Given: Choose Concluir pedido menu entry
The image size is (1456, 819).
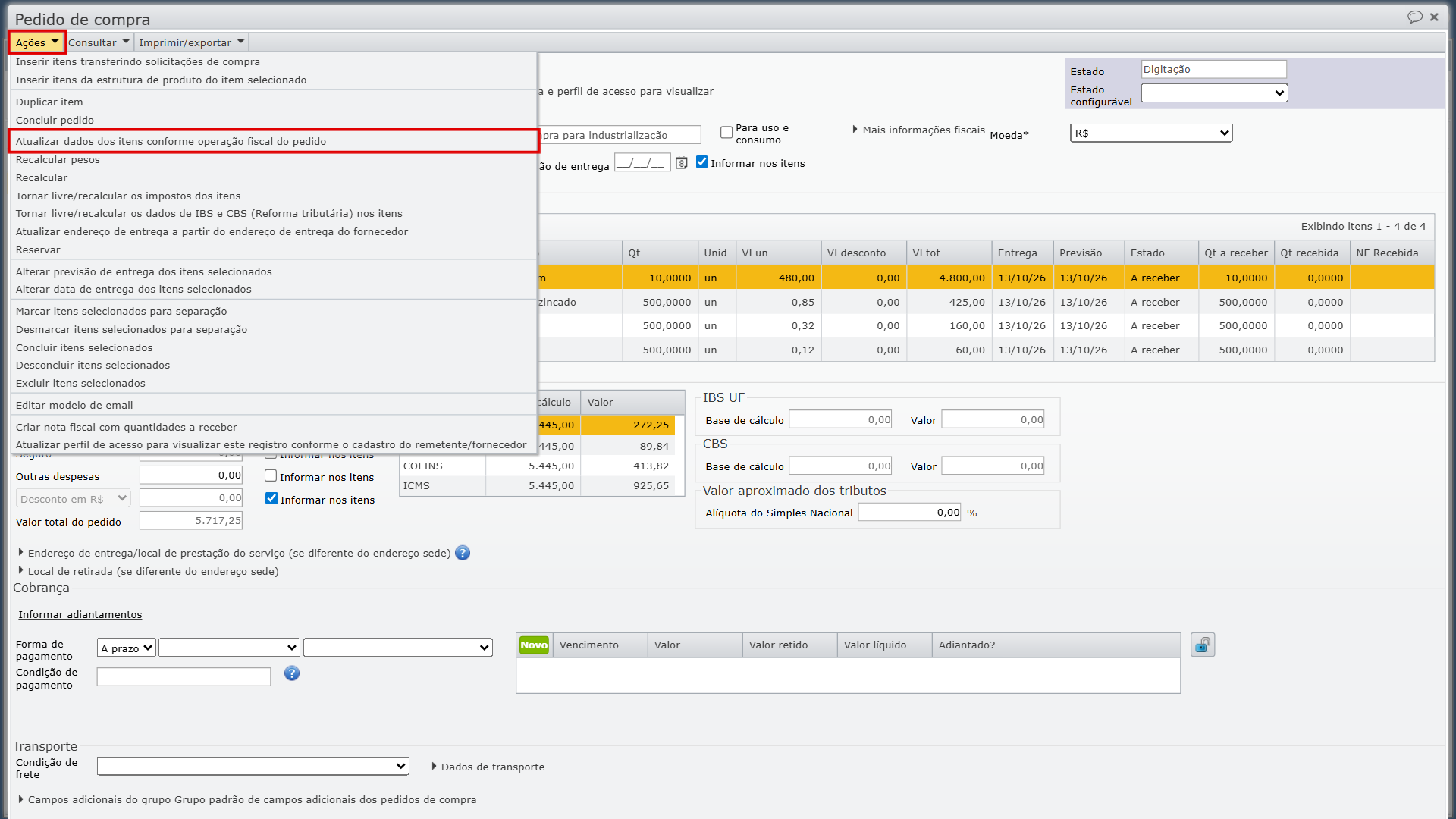Looking at the screenshot, I should pos(274,120).
